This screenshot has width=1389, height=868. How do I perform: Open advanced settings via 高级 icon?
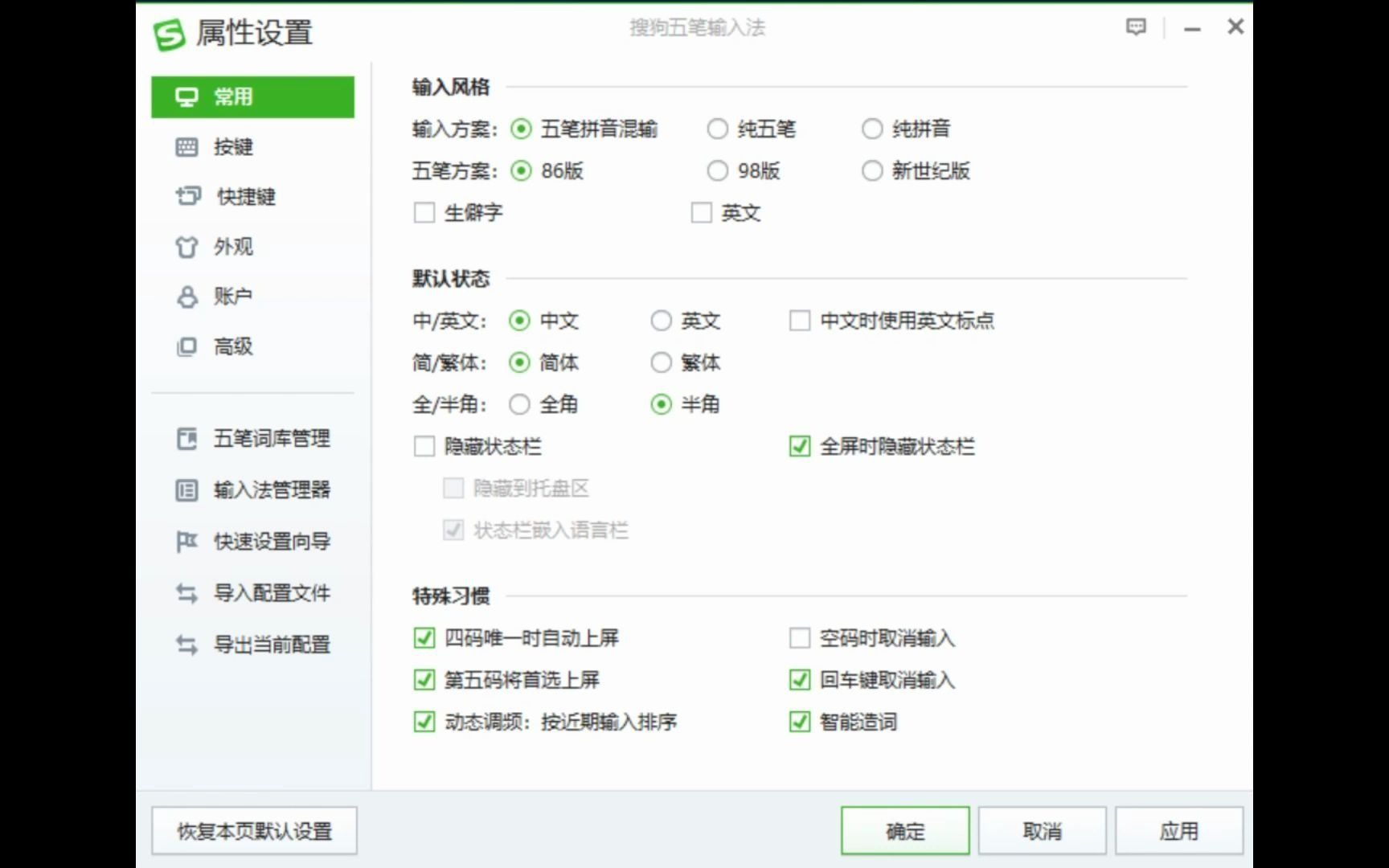(186, 347)
